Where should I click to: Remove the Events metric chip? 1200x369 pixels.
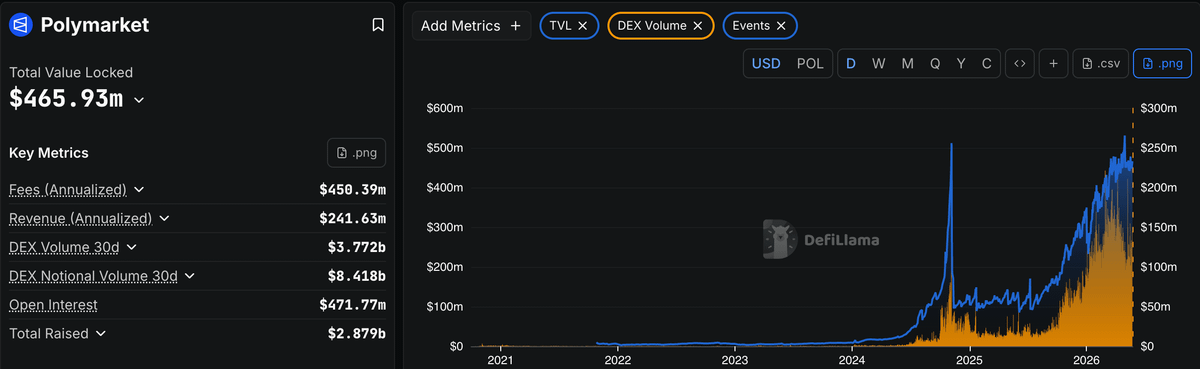[x=781, y=26]
